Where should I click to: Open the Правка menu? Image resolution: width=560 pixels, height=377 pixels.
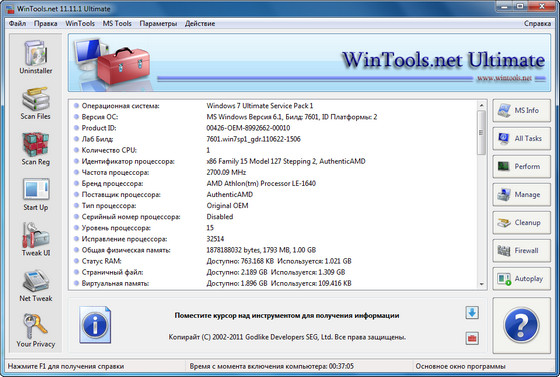[45, 24]
